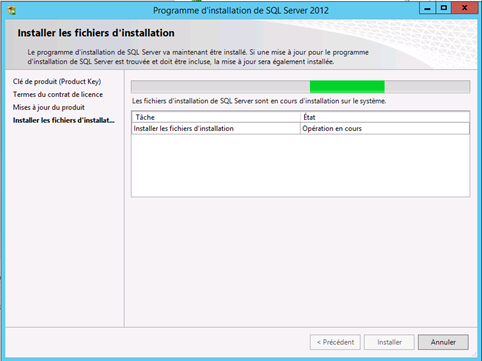The width and height of the screenshot is (482, 361).
Task: Select the Installer les fichiers d'installation table cell
Action: click(216, 128)
